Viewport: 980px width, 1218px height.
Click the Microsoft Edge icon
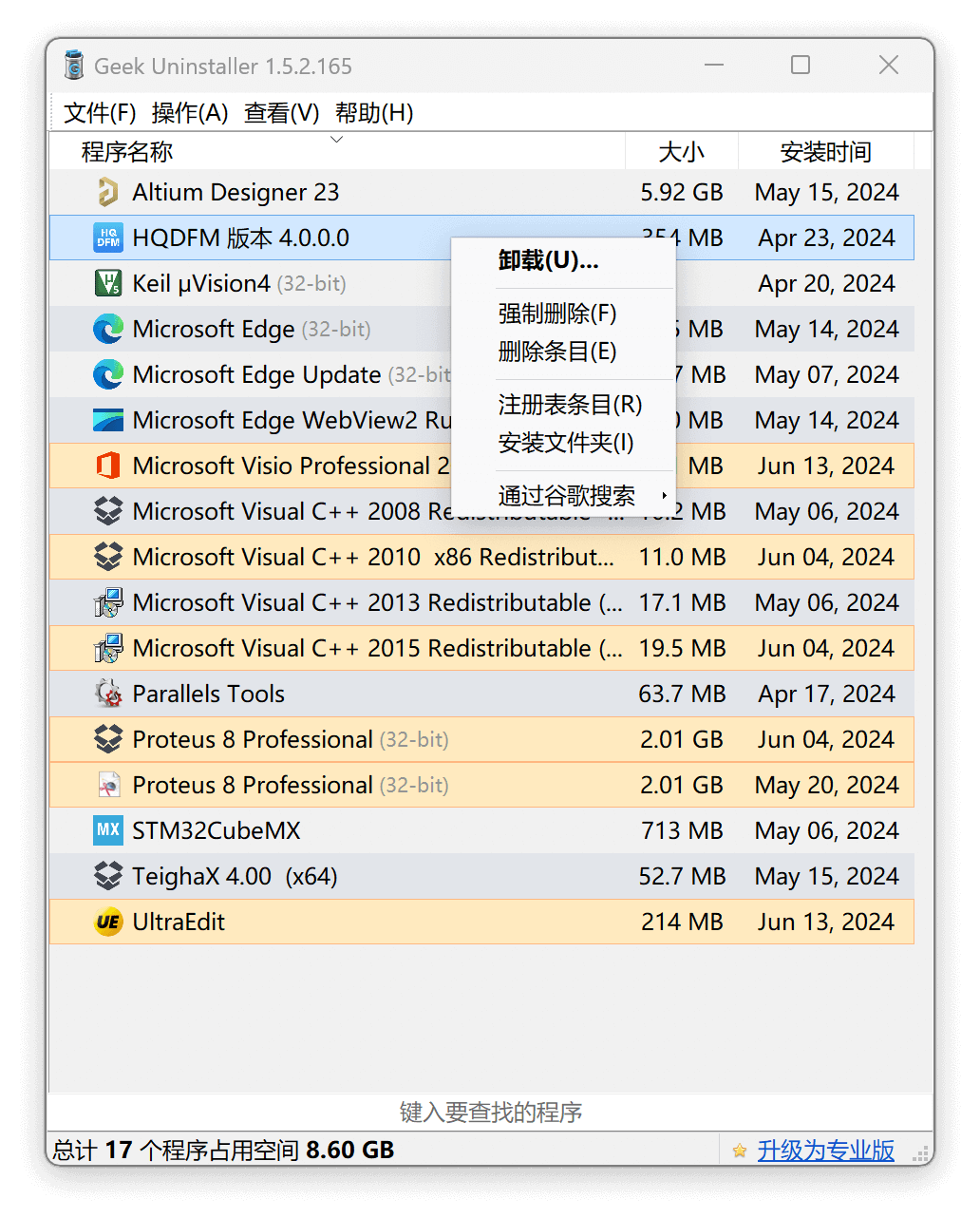click(108, 329)
